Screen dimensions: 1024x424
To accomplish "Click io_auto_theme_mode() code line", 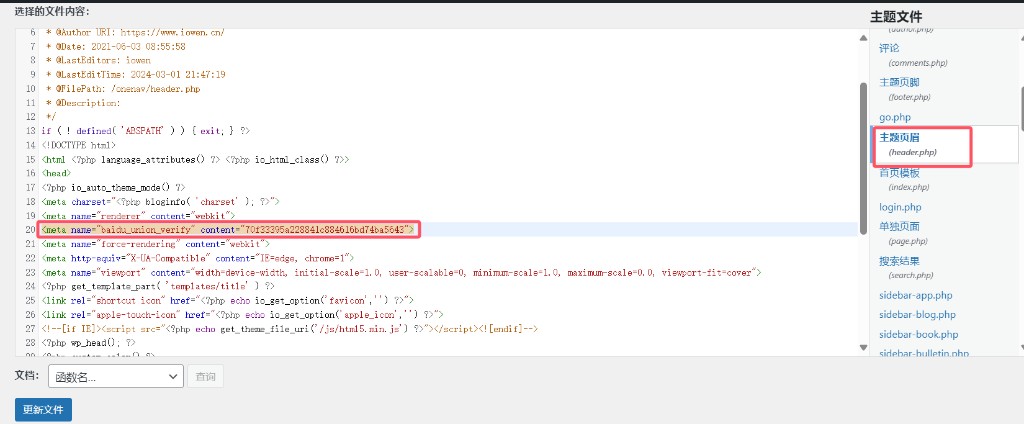I will 114,188.
